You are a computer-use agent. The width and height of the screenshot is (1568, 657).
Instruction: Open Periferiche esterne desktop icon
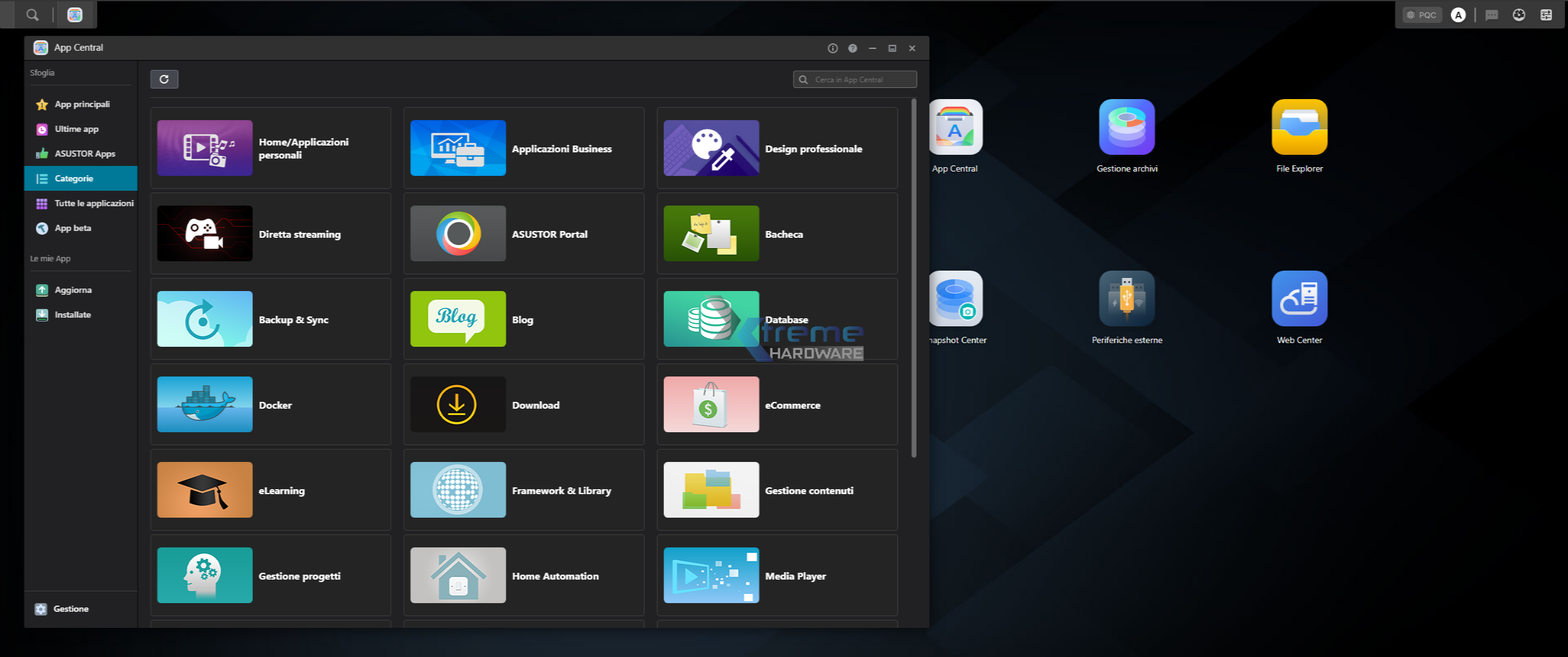pos(1126,308)
